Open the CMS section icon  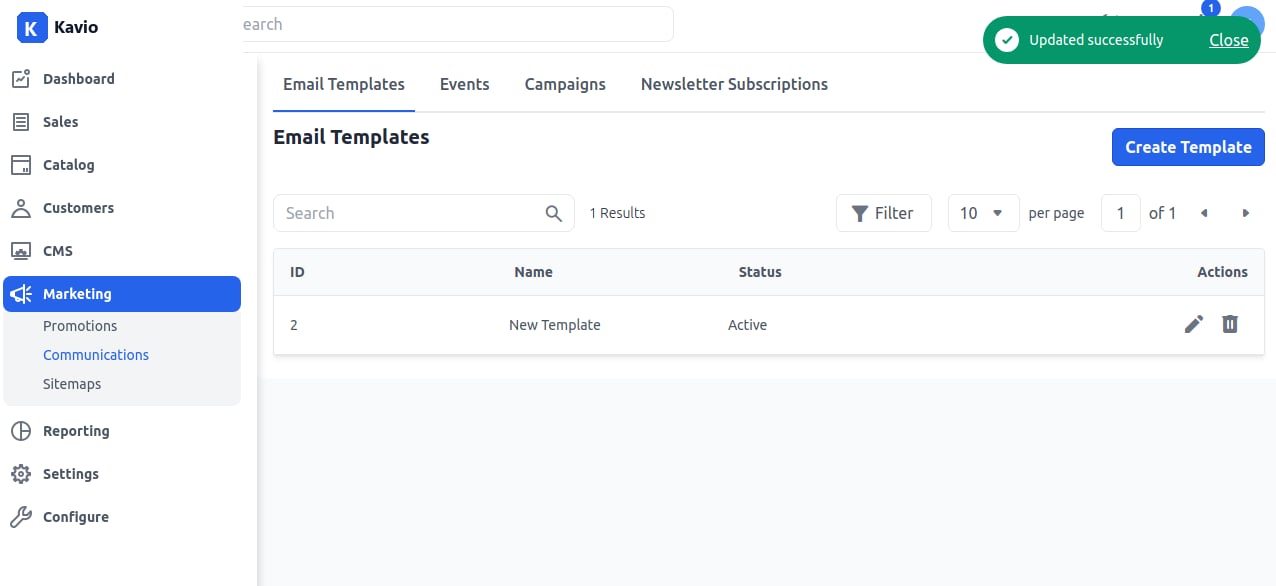pos(20,251)
